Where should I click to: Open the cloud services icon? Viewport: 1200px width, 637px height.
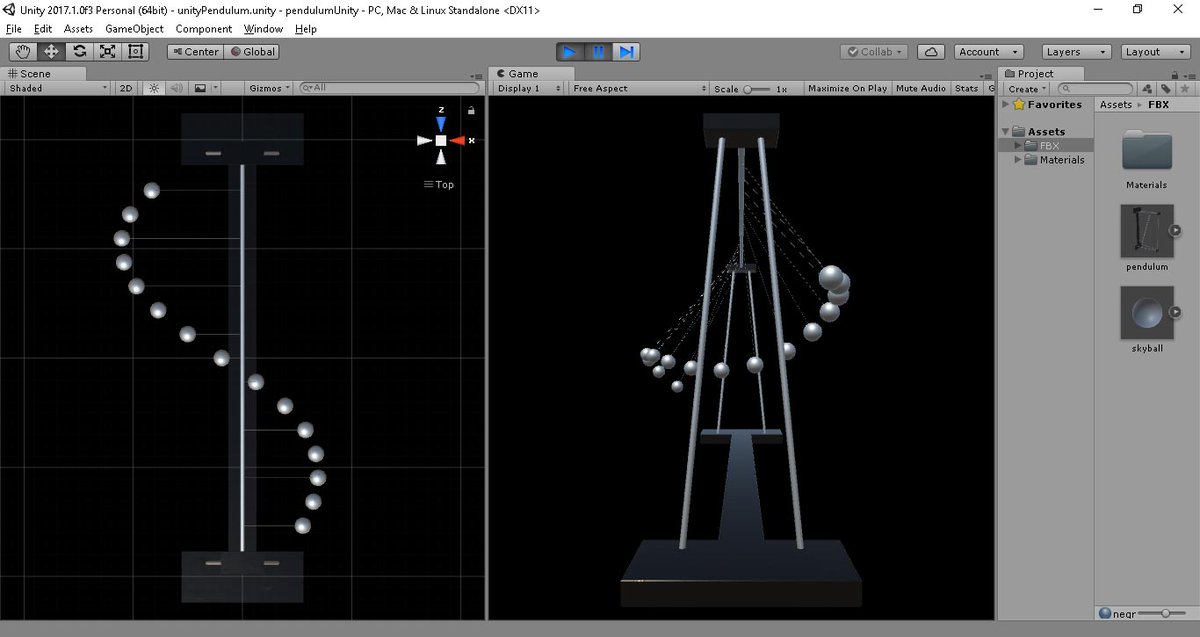tap(931, 51)
